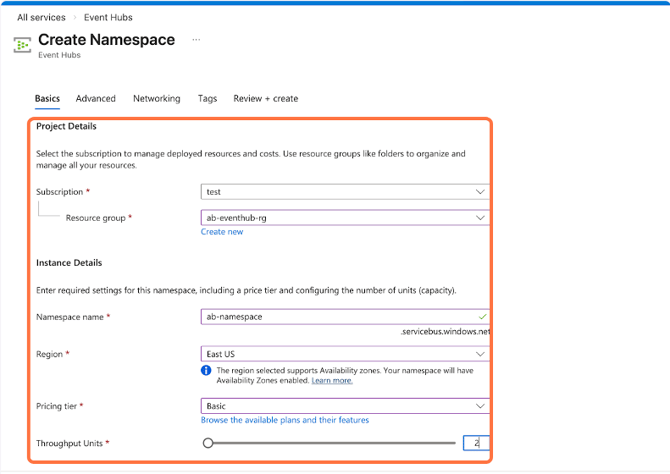The image size is (670, 474).
Task: Click Create new resource group link
Action: (x=222, y=232)
